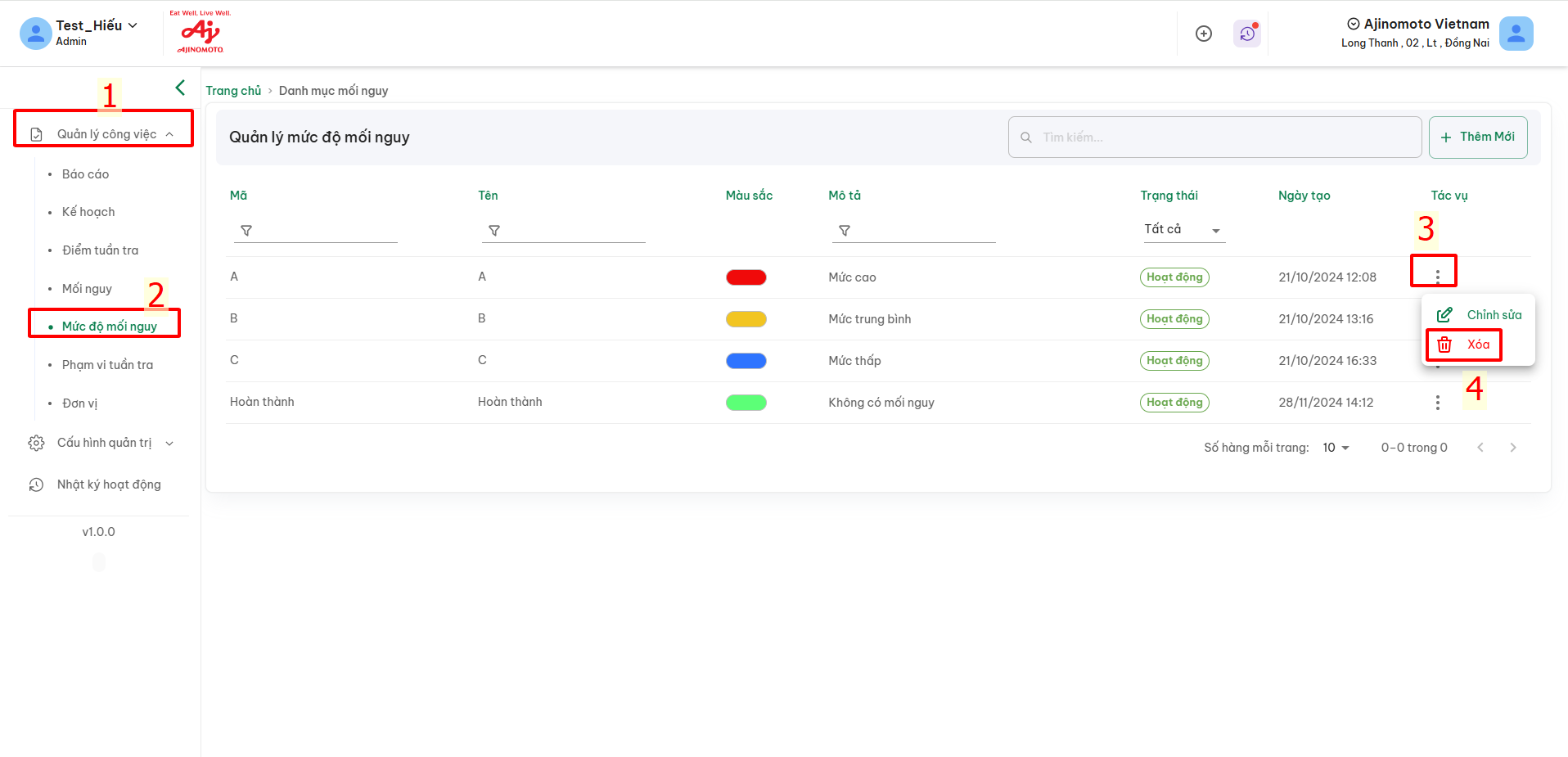
Task: Click the Không có mối nguy description cell
Action: pyautogui.click(x=881, y=403)
